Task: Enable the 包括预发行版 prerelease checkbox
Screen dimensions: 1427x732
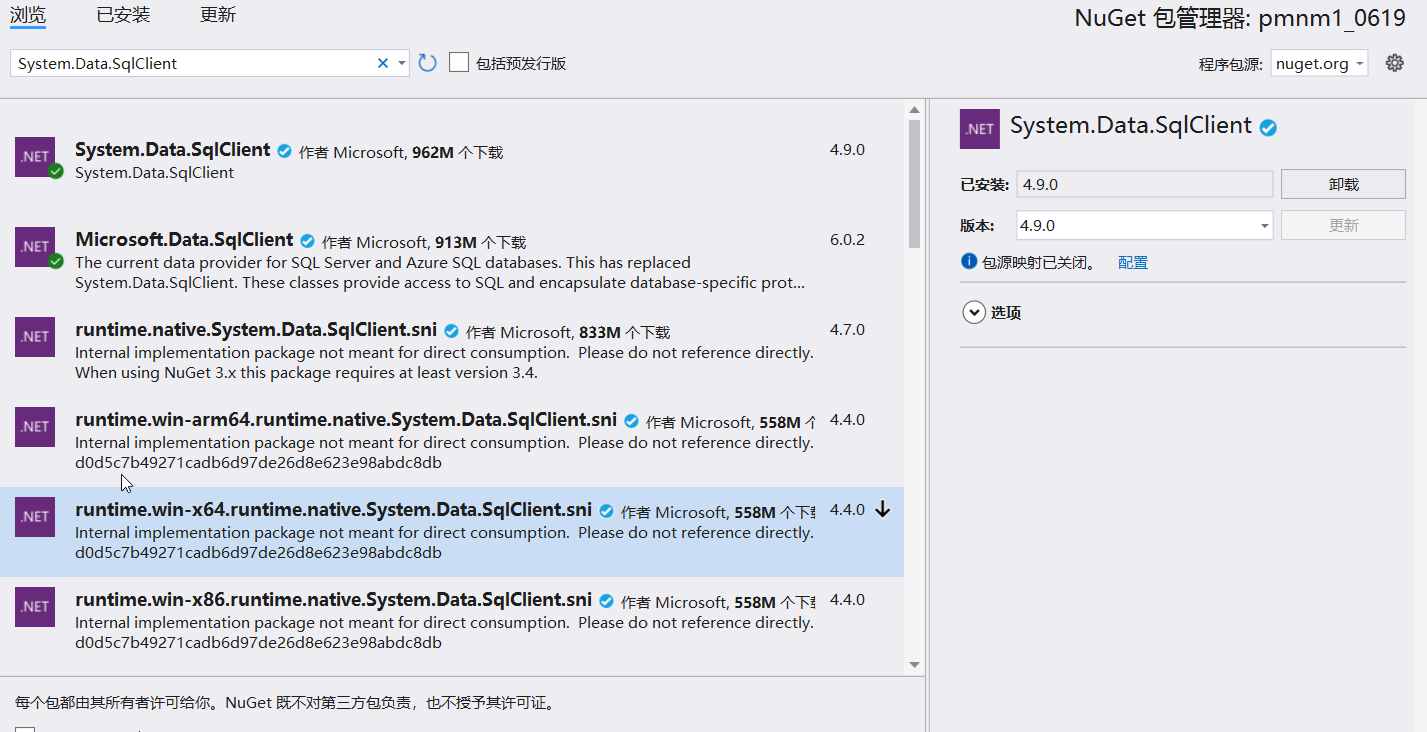Action: tap(459, 62)
